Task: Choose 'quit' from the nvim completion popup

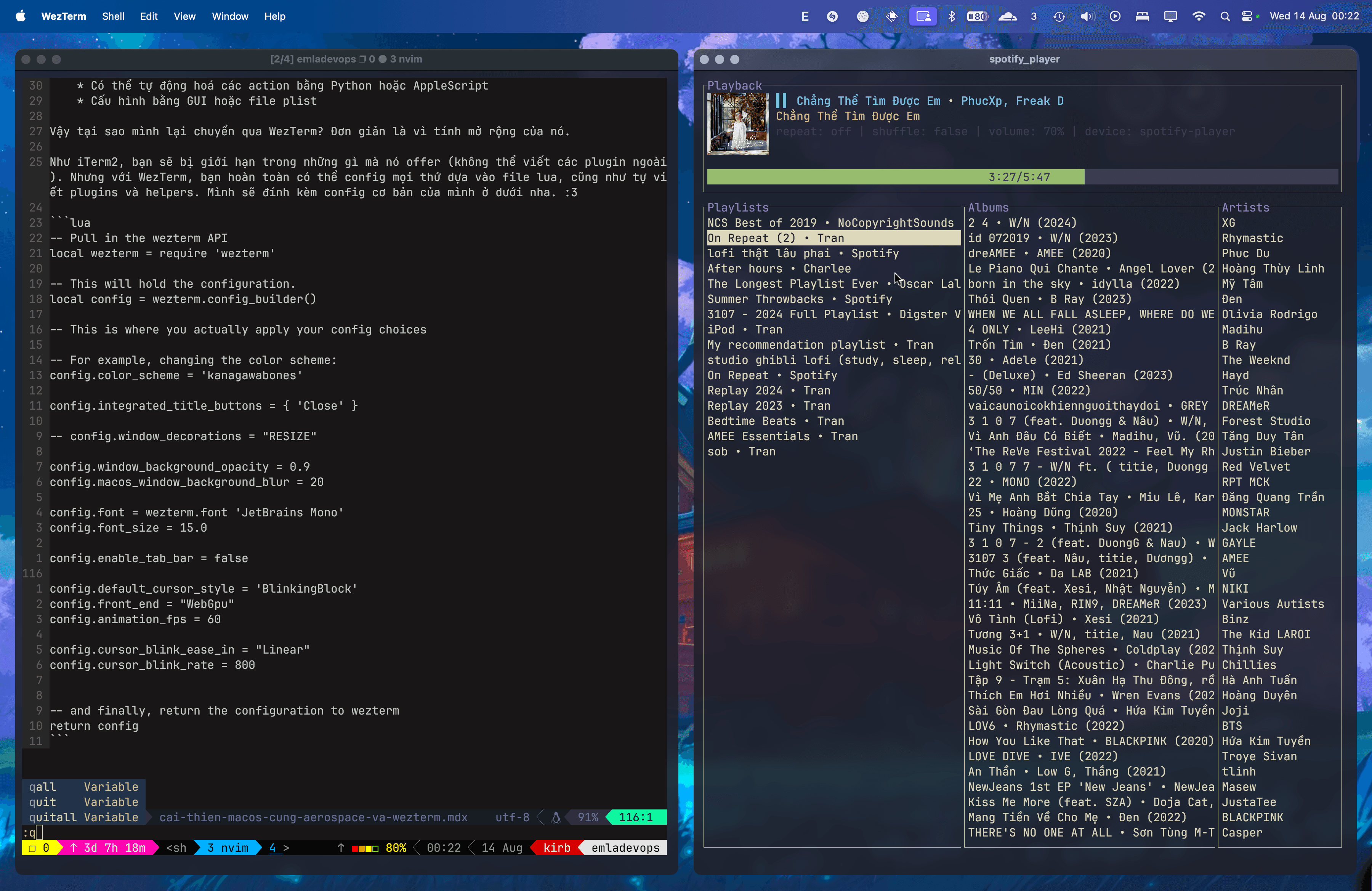Action: coord(84,802)
